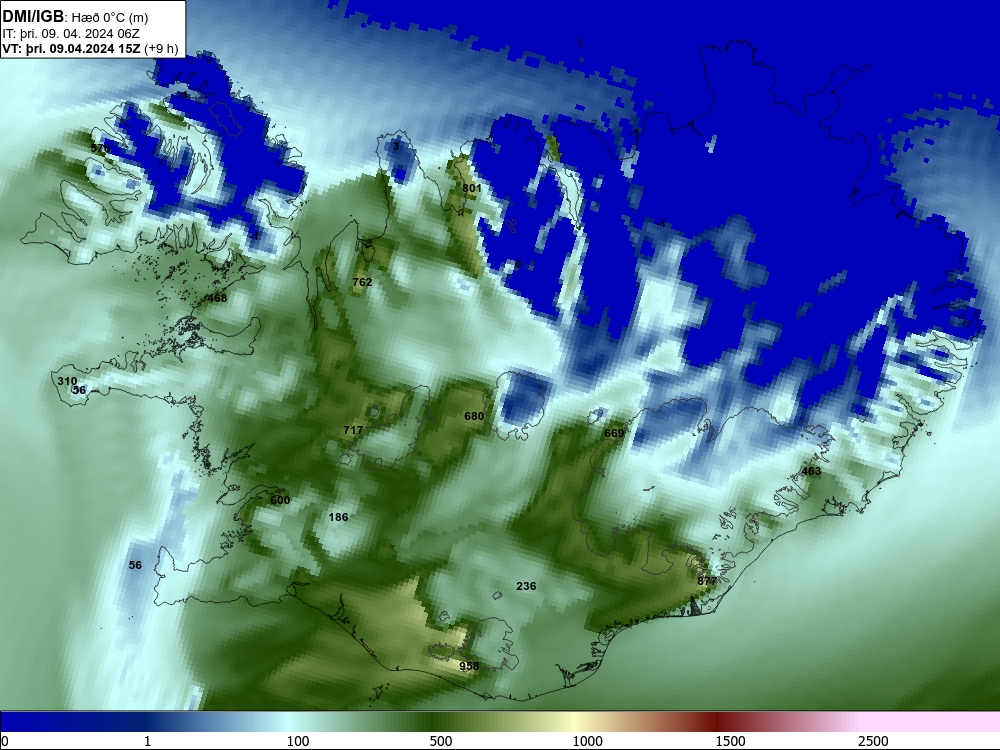Click the 877 height value on the map
1000x750 pixels.
point(707,581)
